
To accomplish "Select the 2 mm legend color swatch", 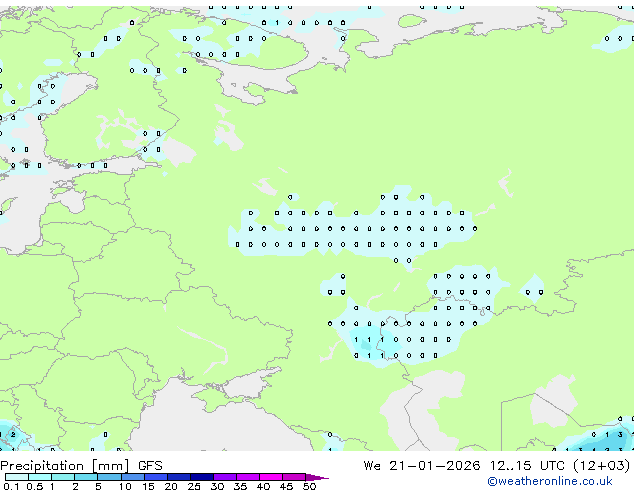I will 86,477.
